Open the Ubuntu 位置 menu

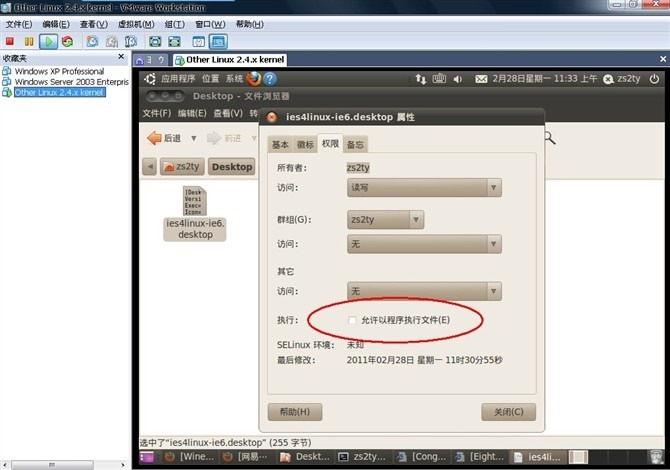click(210, 79)
